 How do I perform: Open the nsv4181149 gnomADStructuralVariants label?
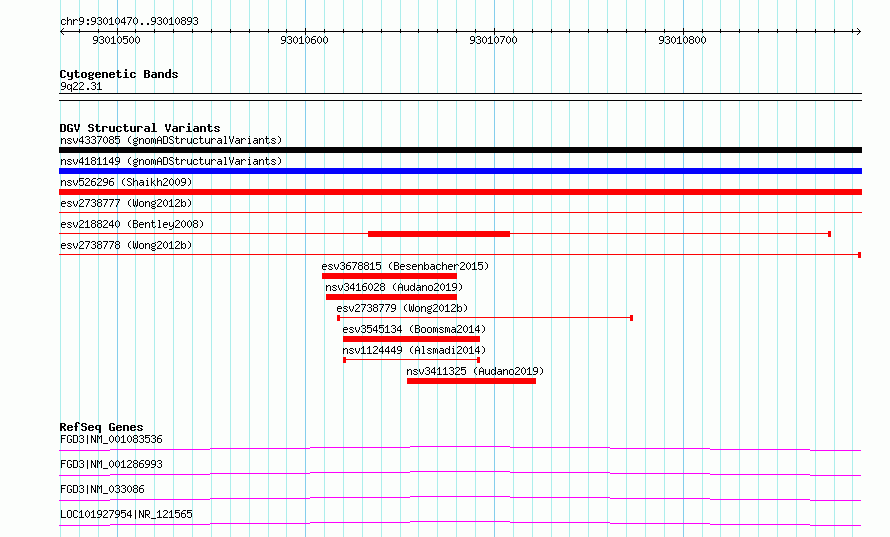click(171, 161)
